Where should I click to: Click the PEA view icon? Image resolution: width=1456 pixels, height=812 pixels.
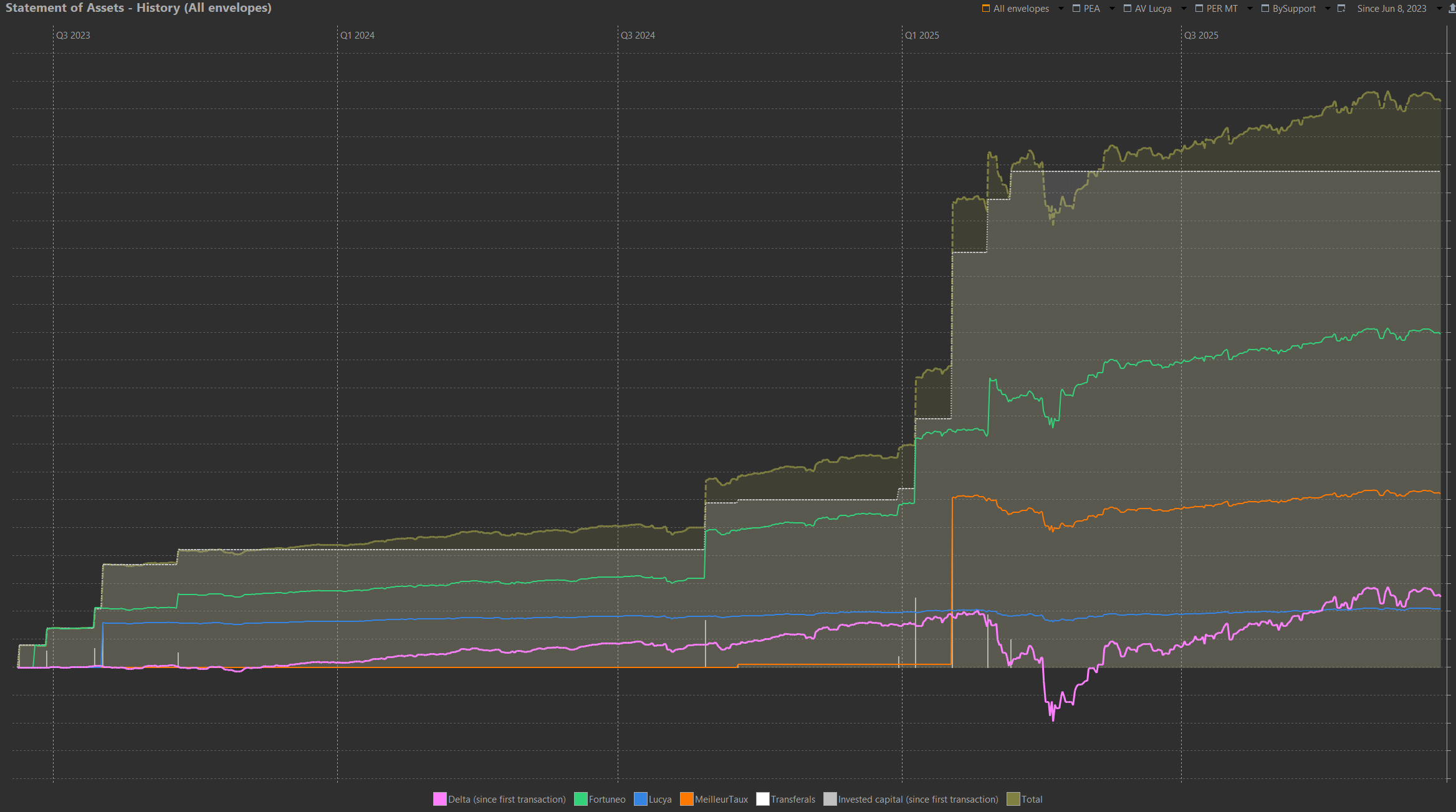pyautogui.click(x=1076, y=9)
